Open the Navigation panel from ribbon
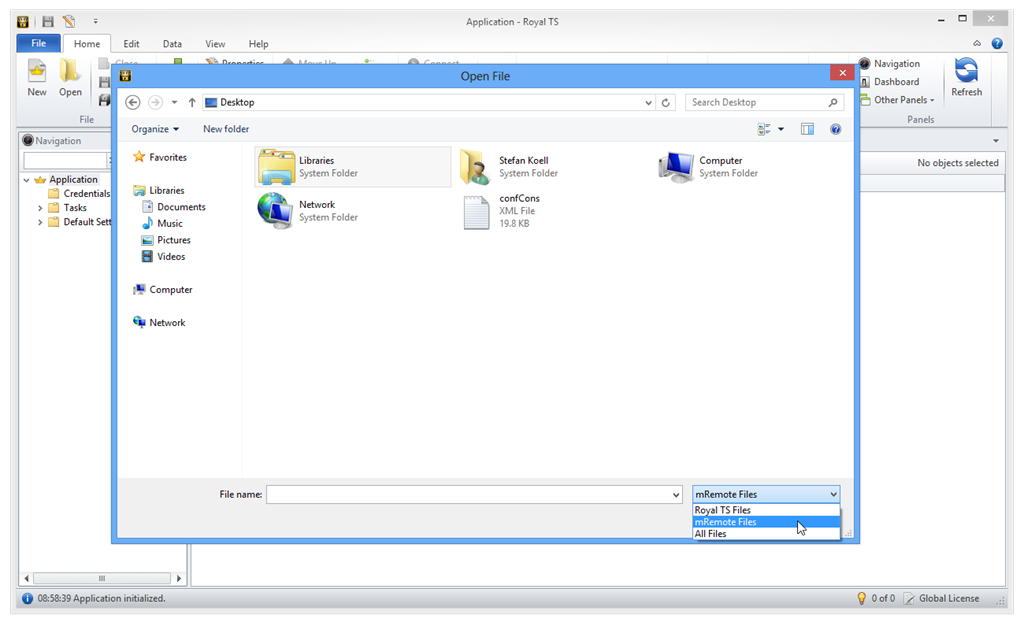1024x626 pixels. (889, 63)
